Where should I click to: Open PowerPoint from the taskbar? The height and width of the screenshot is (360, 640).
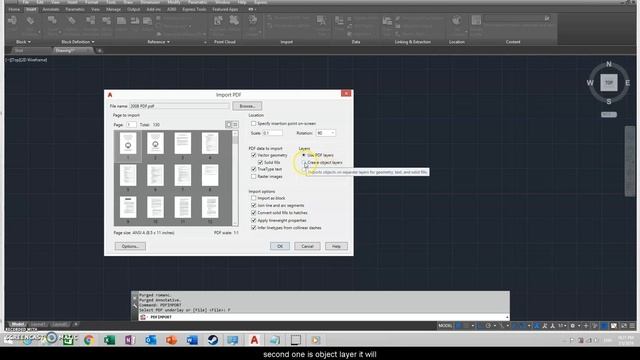(171, 340)
